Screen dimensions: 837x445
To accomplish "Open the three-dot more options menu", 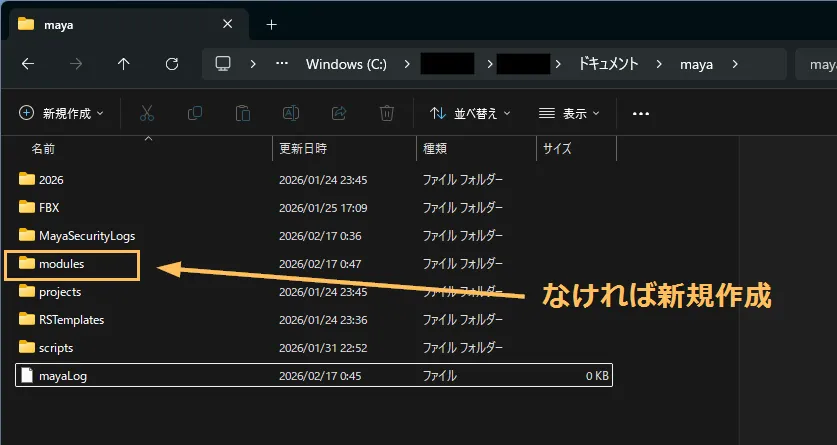I will point(641,114).
